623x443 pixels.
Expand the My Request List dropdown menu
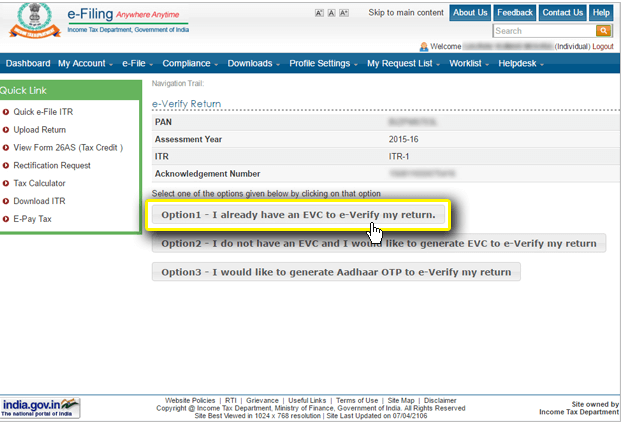[x=403, y=64]
